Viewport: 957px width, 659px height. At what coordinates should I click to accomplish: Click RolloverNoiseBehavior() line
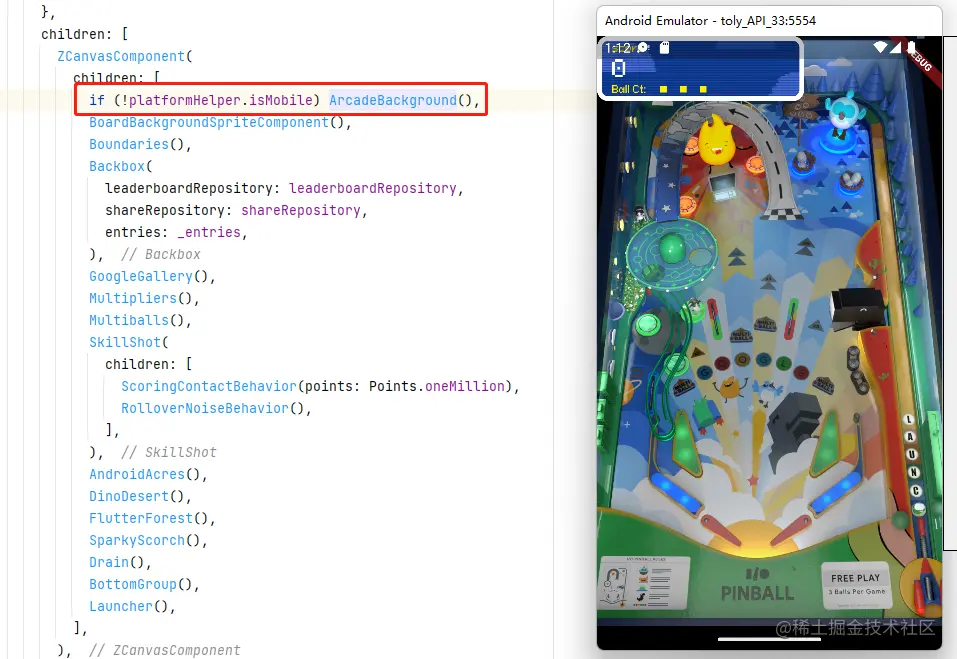[x=216, y=408]
